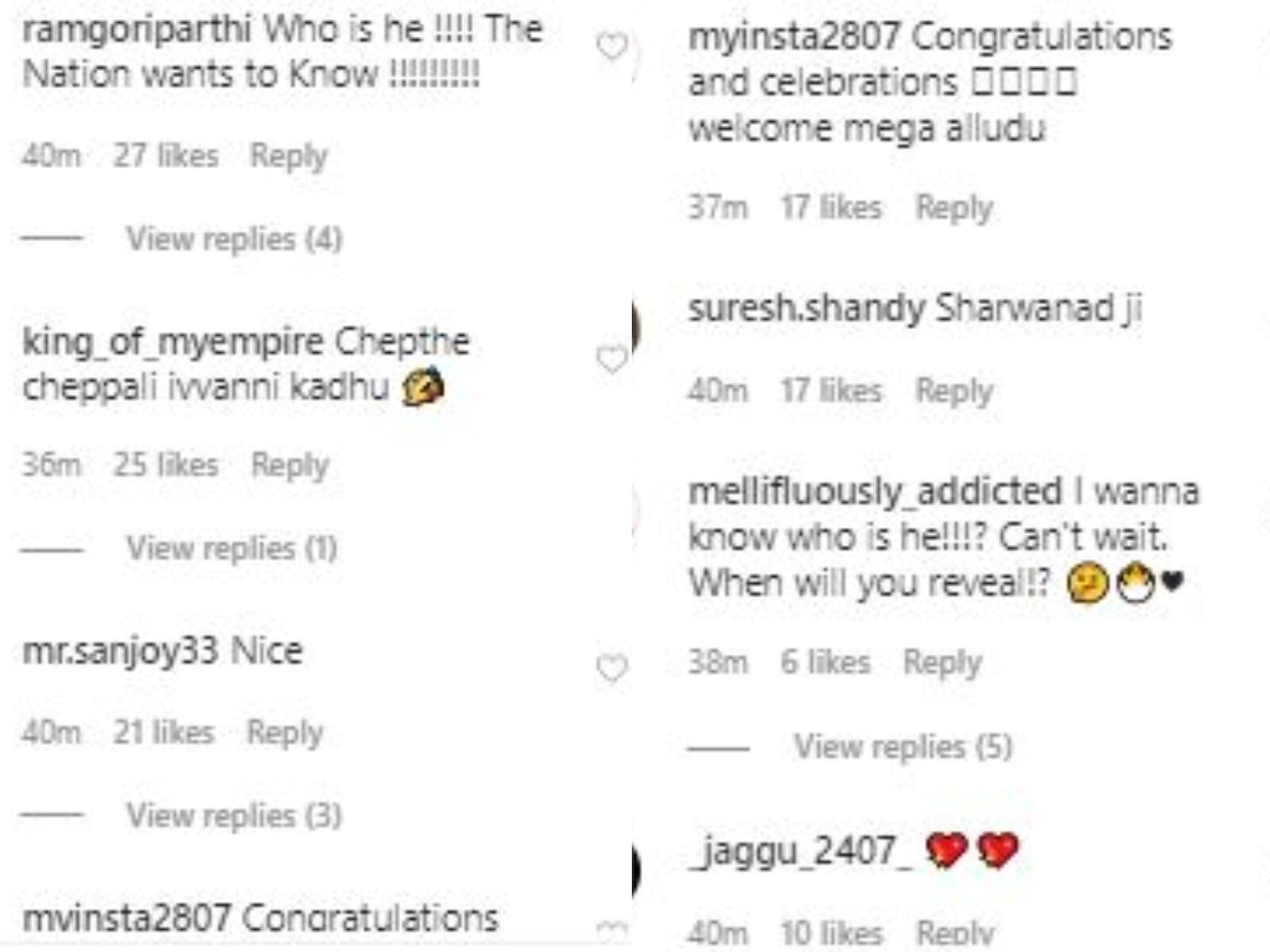Reply to ramgoriparthi's comment

[x=288, y=155]
